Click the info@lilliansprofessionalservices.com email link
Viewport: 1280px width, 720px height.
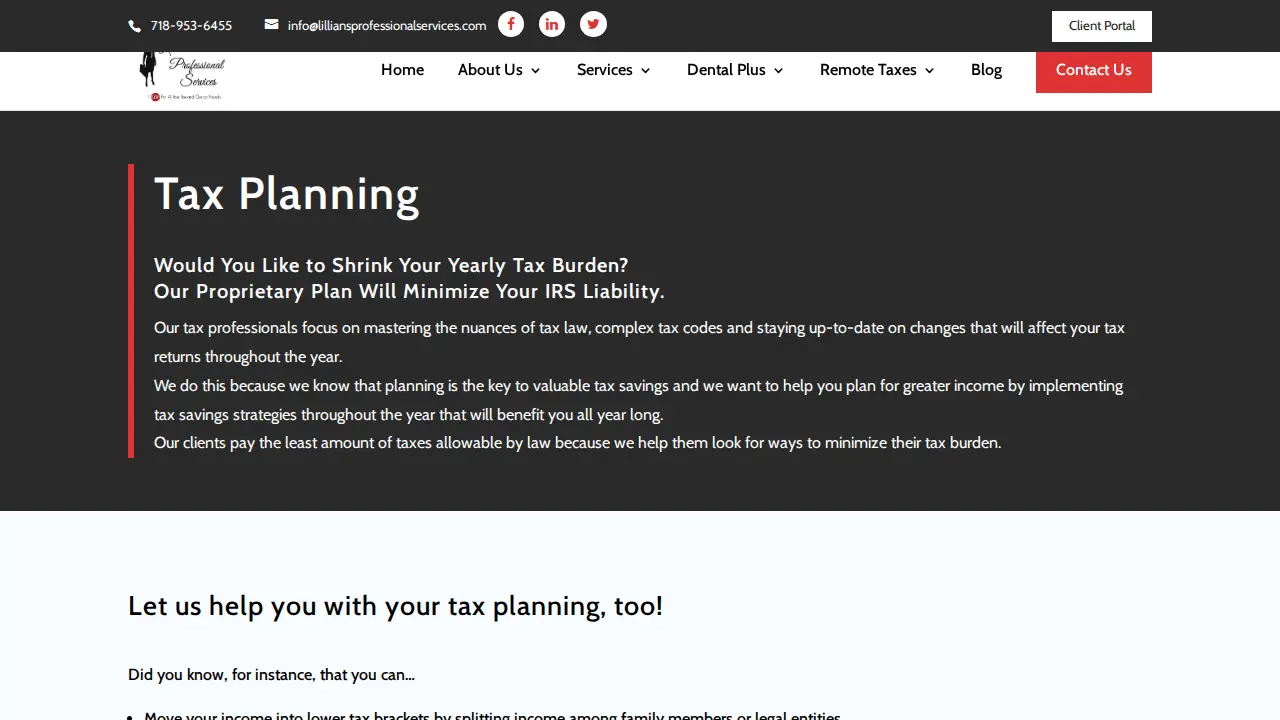click(387, 26)
